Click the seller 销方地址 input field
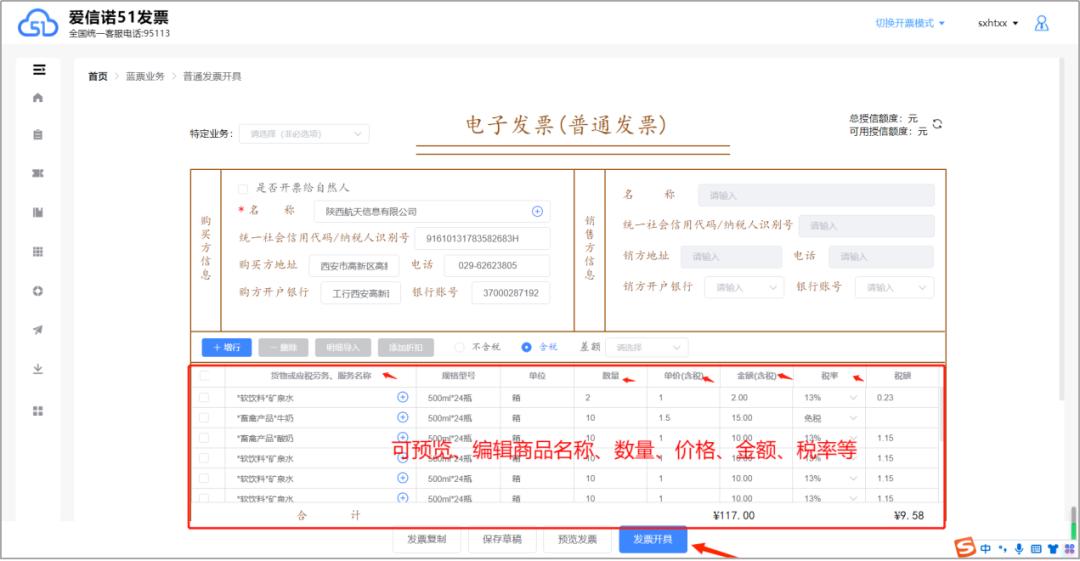The height and width of the screenshot is (561, 1080). (x=731, y=256)
